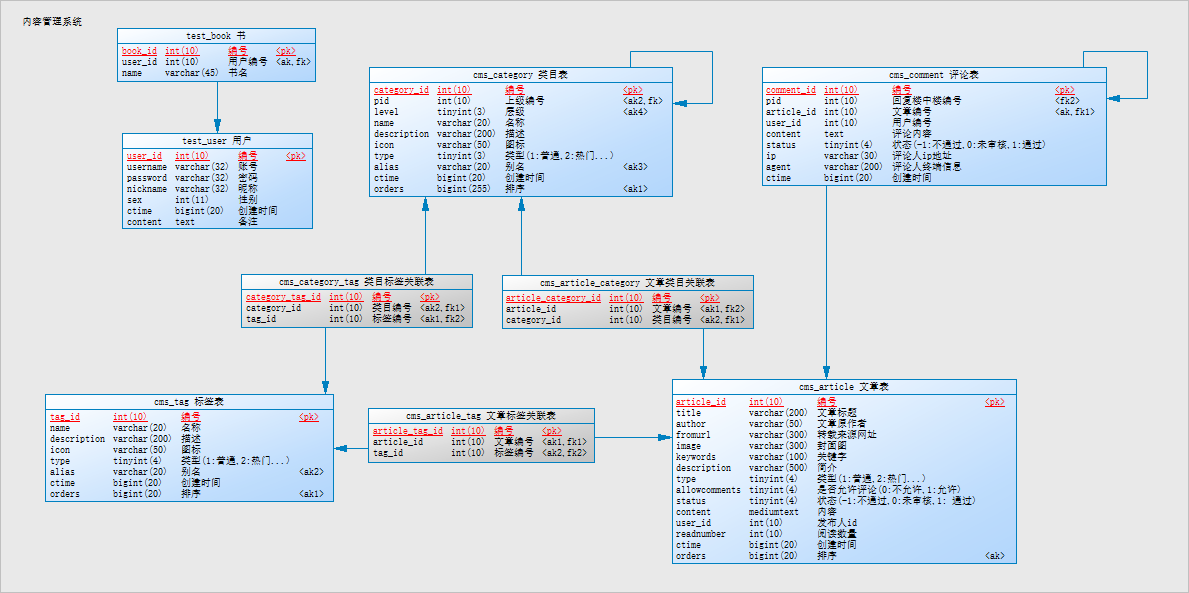Click the book_id primary key column

pos(216,52)
